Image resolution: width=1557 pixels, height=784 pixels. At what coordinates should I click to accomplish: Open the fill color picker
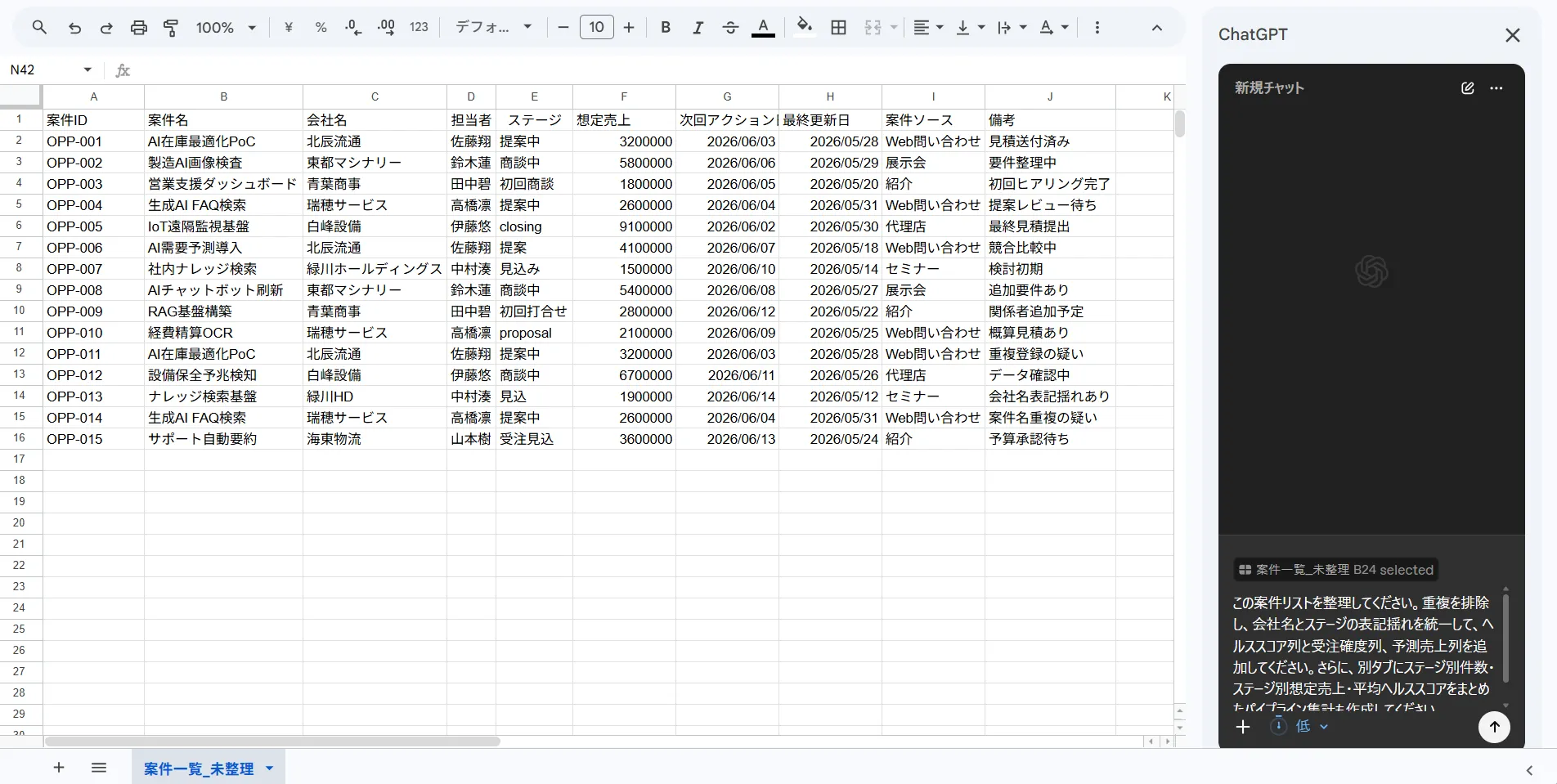(x=805, y=28)
